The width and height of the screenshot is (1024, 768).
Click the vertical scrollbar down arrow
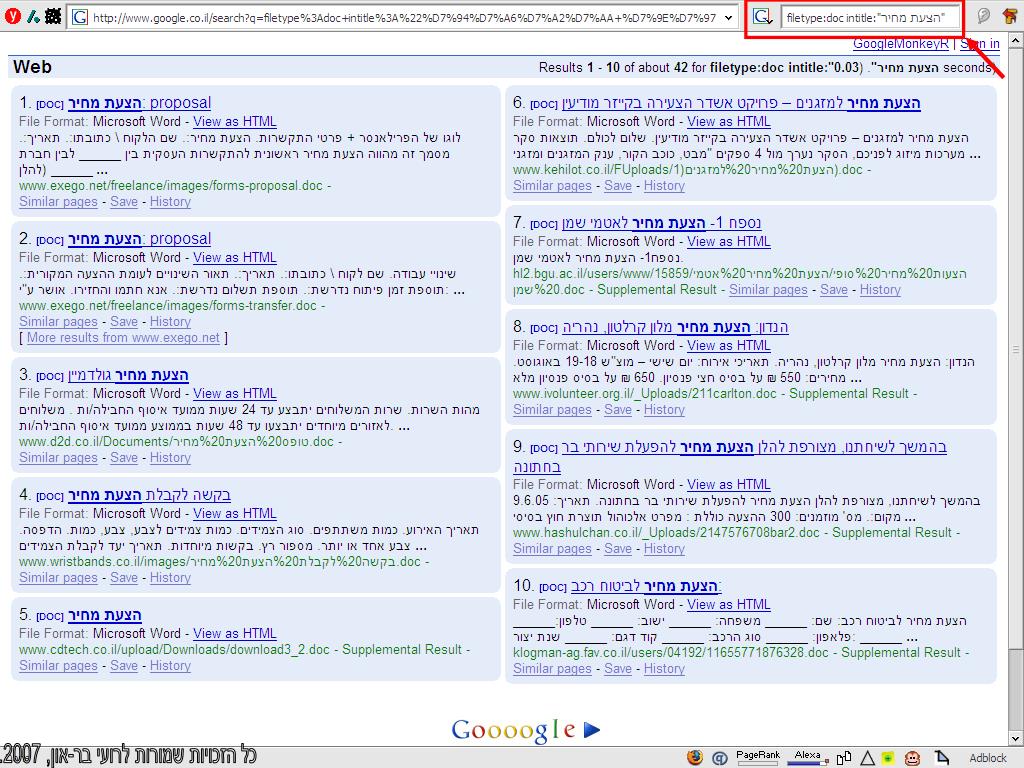click(x=1016, y=739)
